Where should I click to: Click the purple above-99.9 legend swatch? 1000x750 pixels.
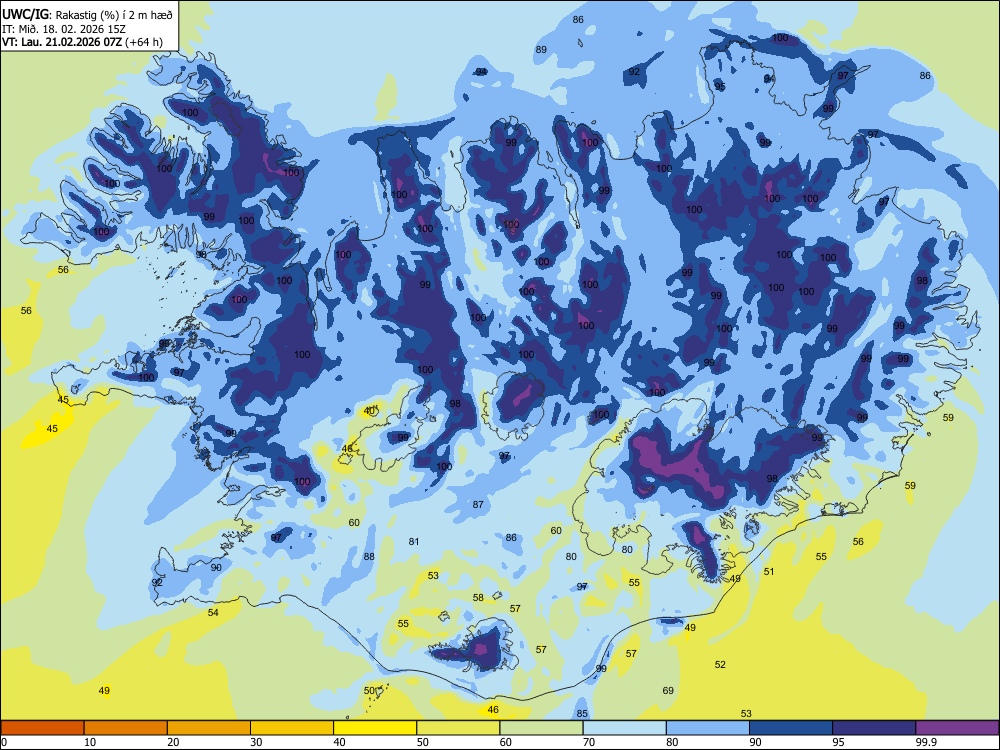[x=957, y=728]
